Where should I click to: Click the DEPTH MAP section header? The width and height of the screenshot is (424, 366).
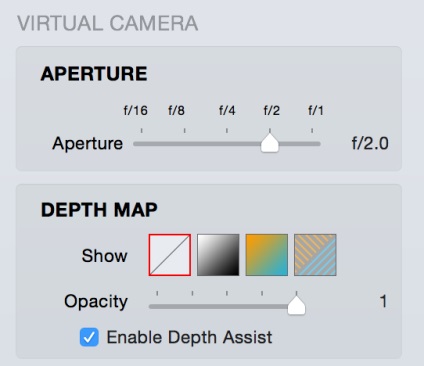(x=99, y=210)
